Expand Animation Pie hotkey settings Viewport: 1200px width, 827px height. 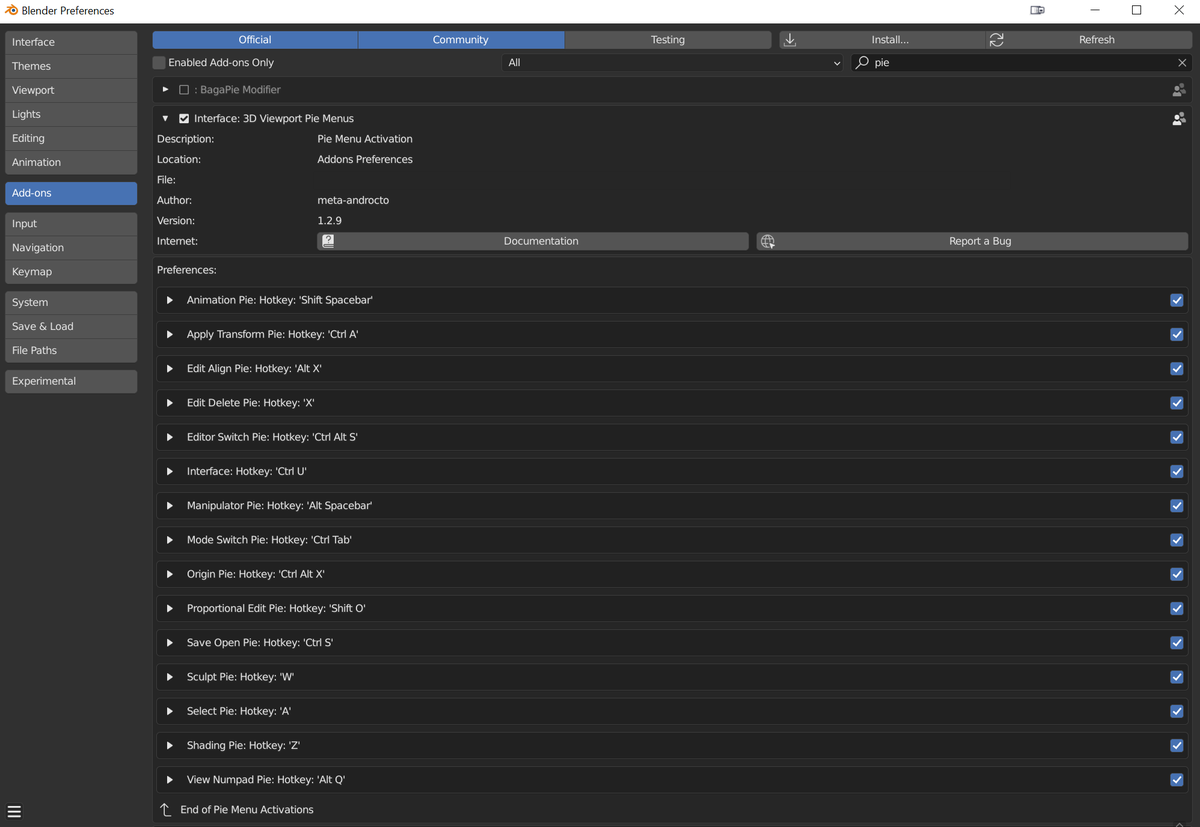pyautogui.click(x=170, y=300)
